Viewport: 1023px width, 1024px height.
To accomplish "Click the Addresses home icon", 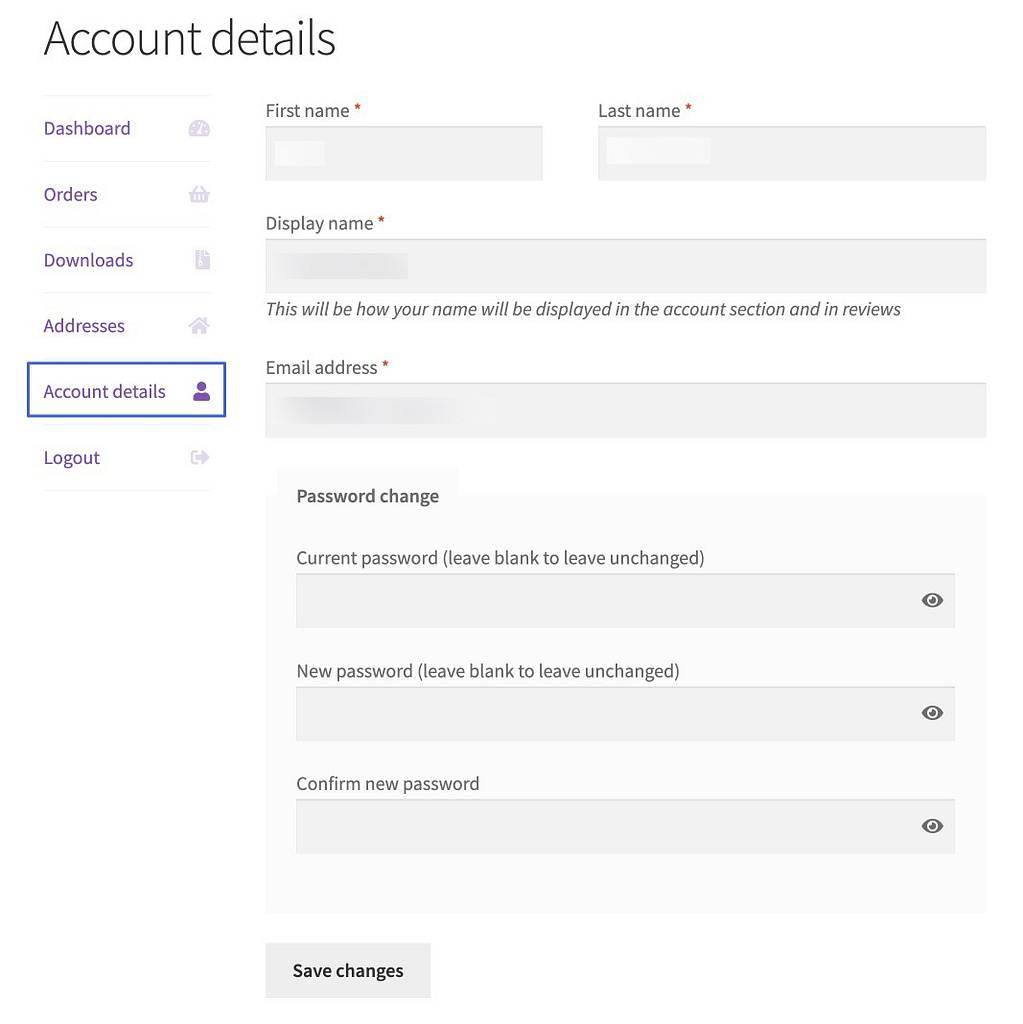I will pyautogui.click(x=199, y=325).
